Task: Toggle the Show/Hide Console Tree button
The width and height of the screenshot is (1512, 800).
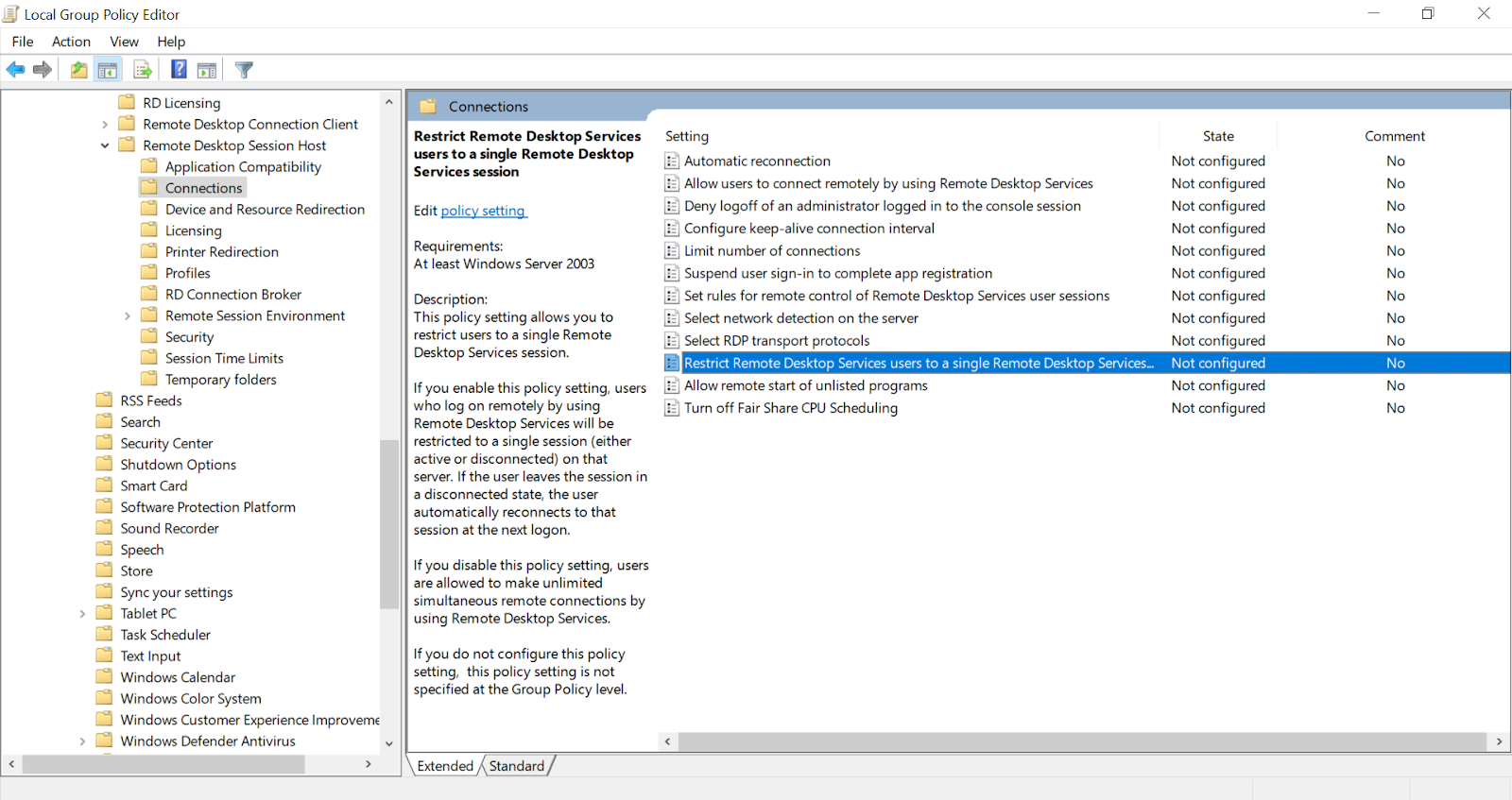Action: (x=108, y=70)
